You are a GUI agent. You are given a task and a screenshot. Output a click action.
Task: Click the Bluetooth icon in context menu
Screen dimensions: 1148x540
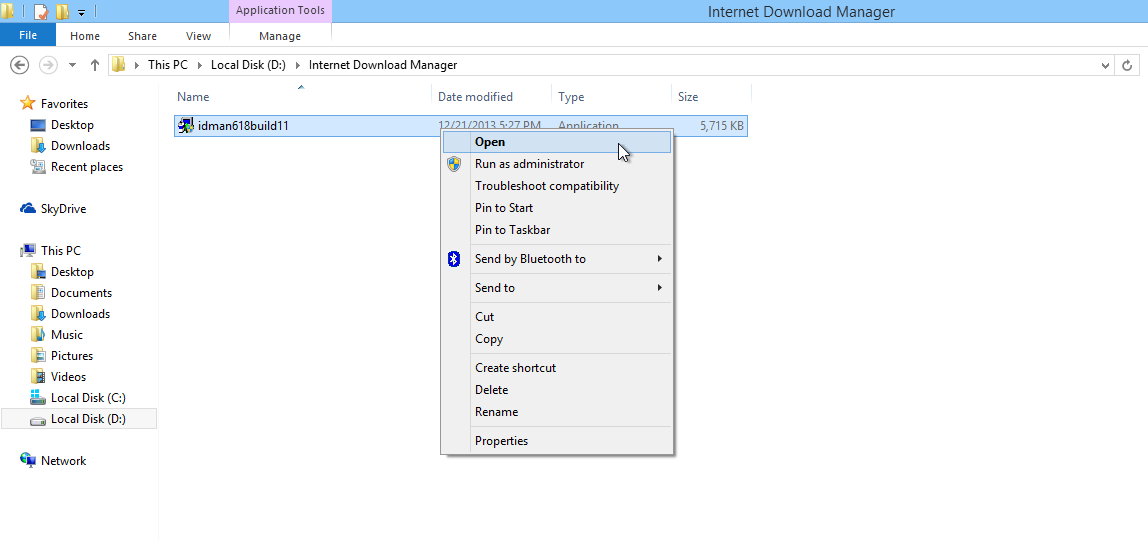pyautogui.click(x=454, y=259)
